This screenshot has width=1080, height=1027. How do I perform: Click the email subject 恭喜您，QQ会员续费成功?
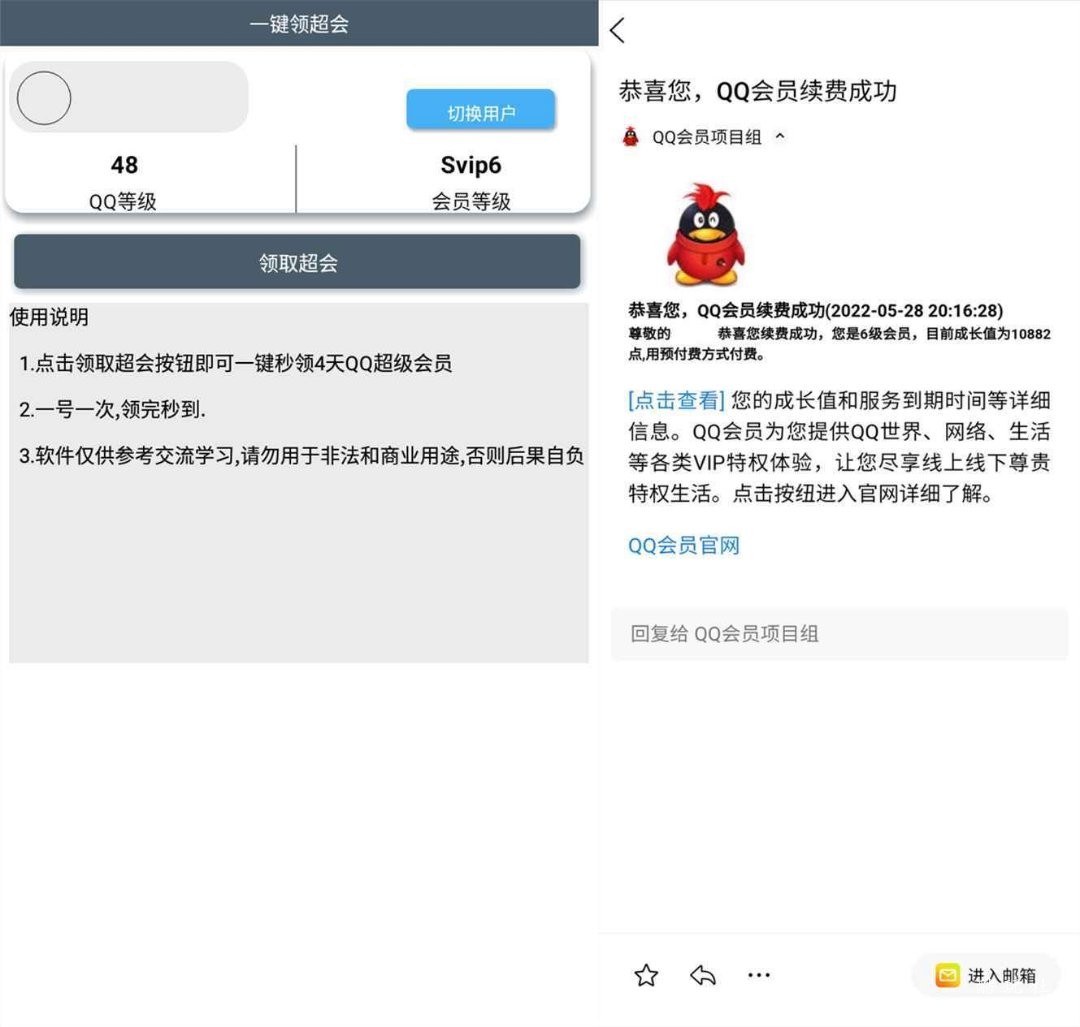[x=757, y=91]
